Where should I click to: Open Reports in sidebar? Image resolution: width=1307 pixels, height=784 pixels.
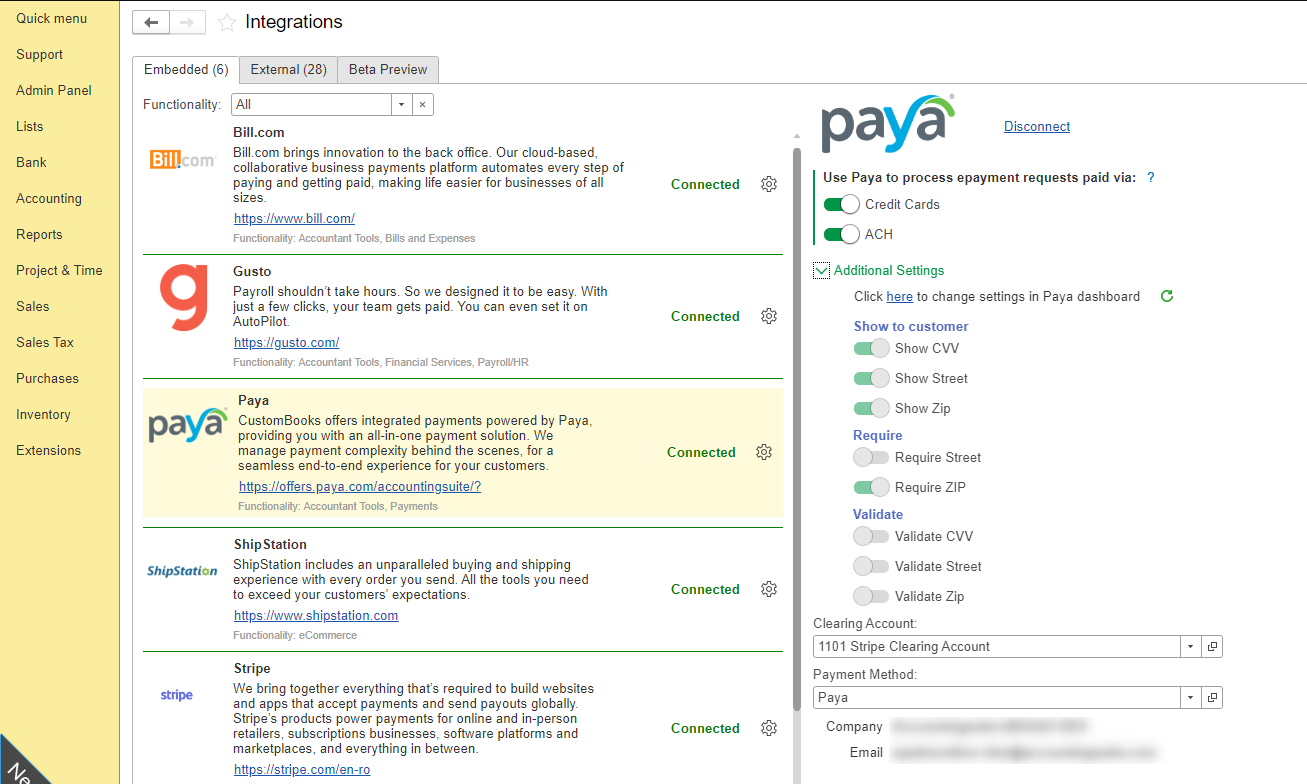click(x=39, y=234)
